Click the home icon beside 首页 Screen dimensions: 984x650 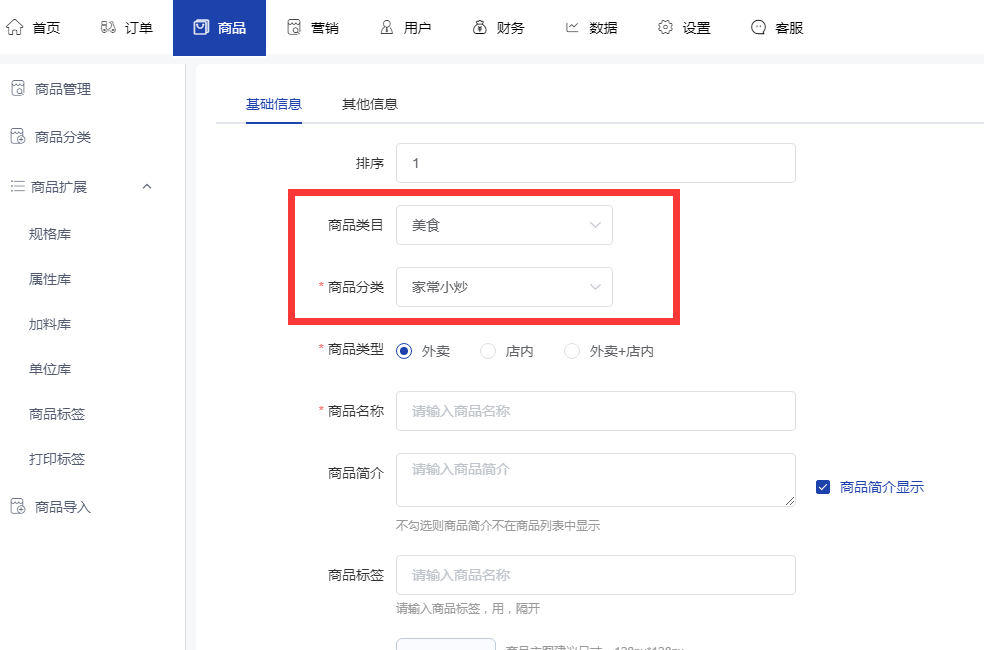pyautogui.click(x=14, y=28)
